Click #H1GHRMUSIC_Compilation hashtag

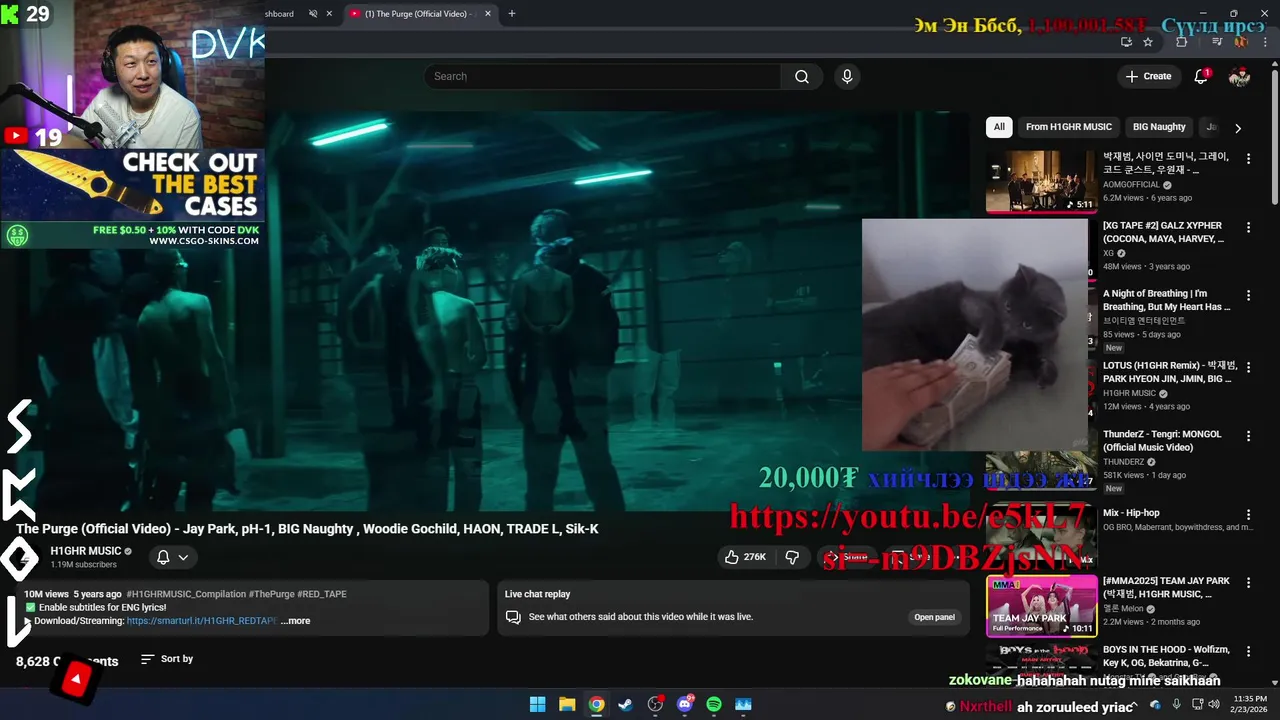tap(185, 594)
